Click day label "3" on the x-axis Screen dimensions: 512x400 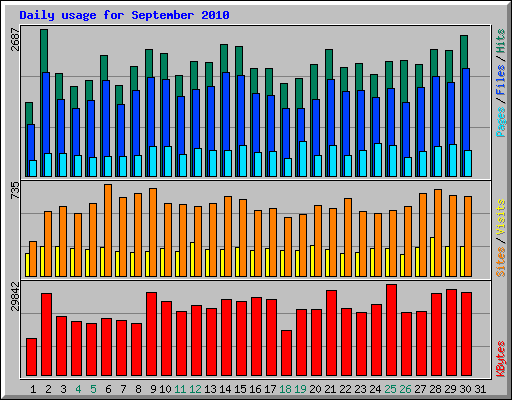point(63,389)
